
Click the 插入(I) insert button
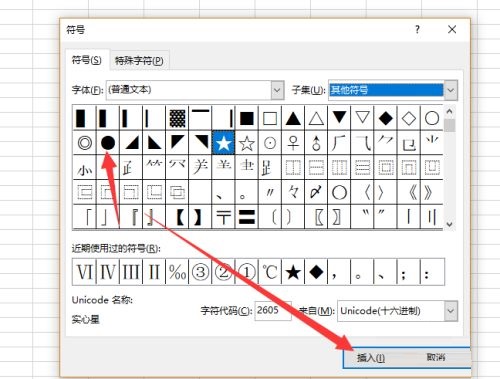tap(371, 358)
